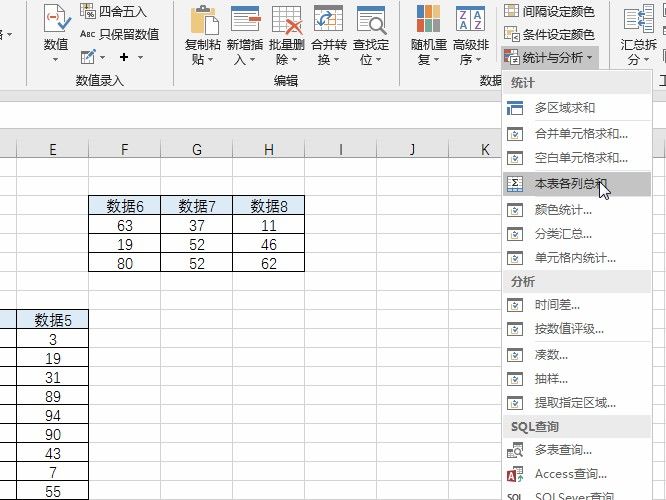Viewport: 666px width, 500px height.
Task: Select 时间差... menu item
Action: click(x=577, y=305)
